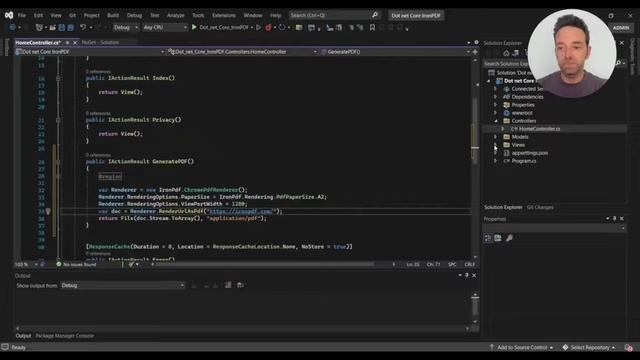Open the Build menu

pyautogui.click(x=113, y=15)
